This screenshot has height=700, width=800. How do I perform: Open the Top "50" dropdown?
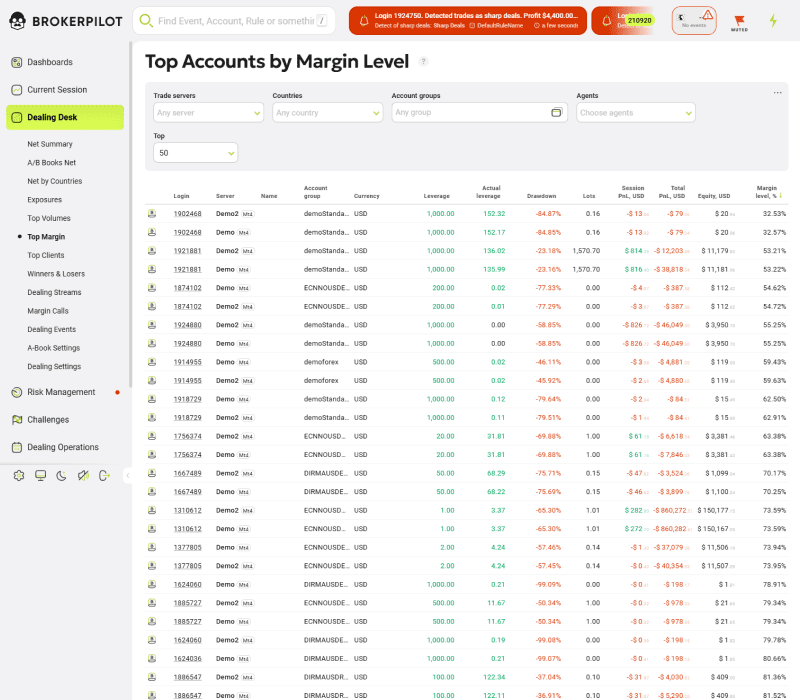pyautogui.click(x=195, y=153)
